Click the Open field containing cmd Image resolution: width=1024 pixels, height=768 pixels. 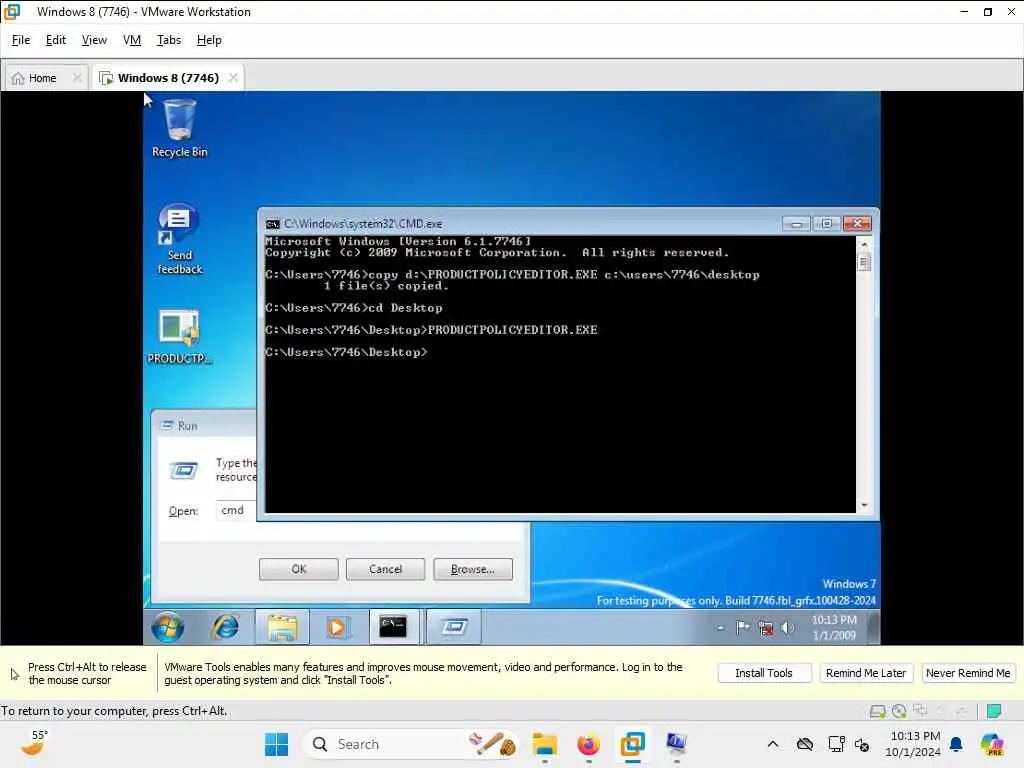(236, 511)
